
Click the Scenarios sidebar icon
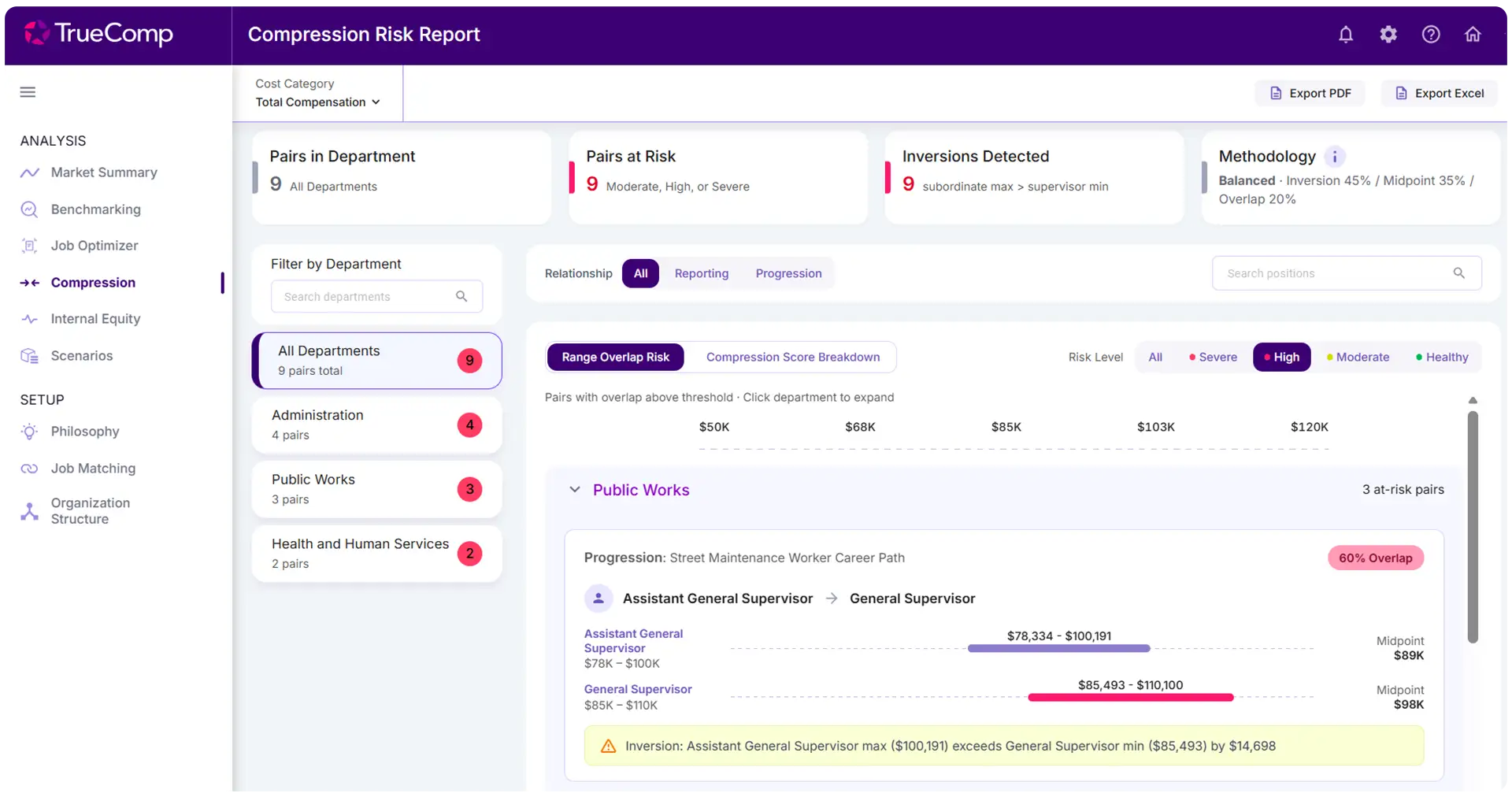click(29, 356)
